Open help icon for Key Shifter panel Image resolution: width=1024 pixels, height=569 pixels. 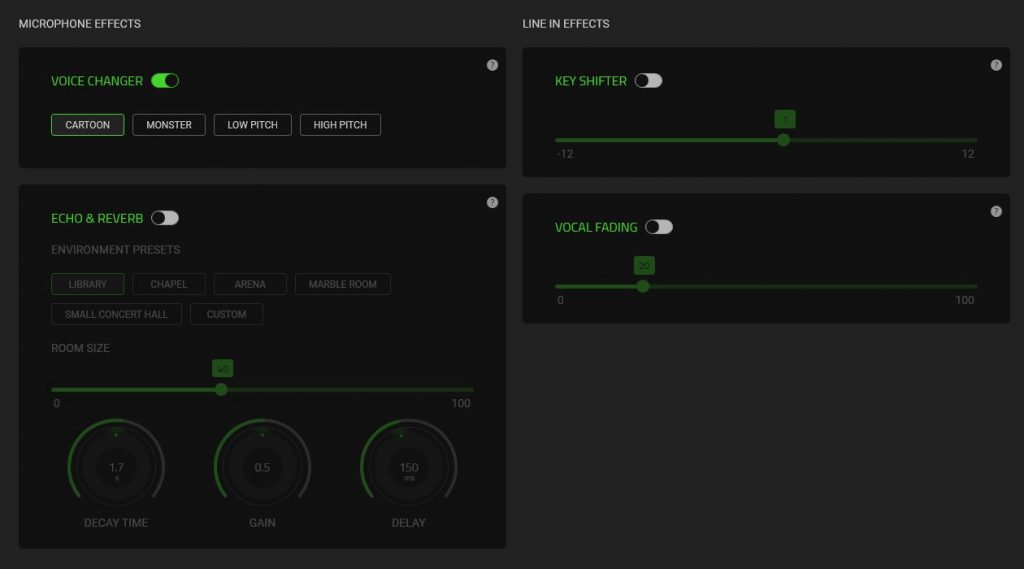pyautogui.click(x=996, y=65)
